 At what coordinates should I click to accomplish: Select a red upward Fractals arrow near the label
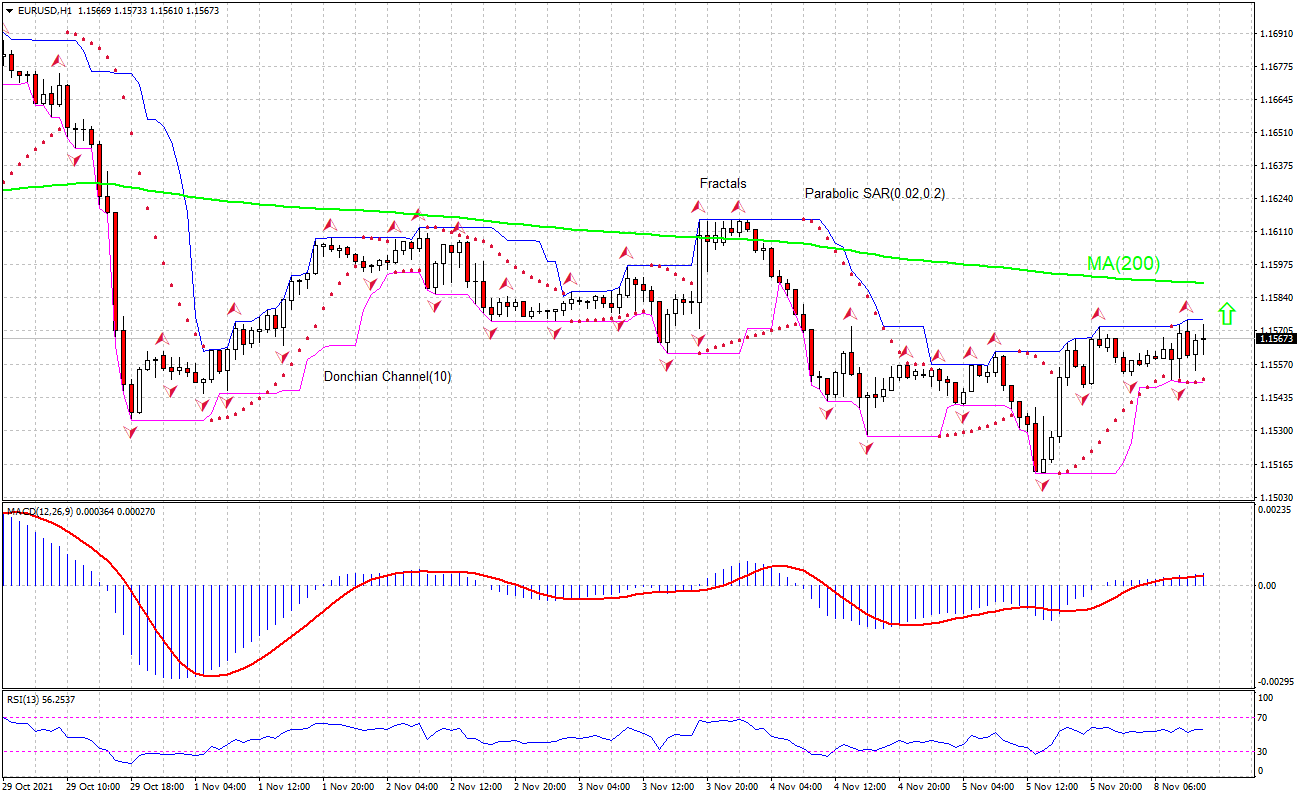(697, 205)
